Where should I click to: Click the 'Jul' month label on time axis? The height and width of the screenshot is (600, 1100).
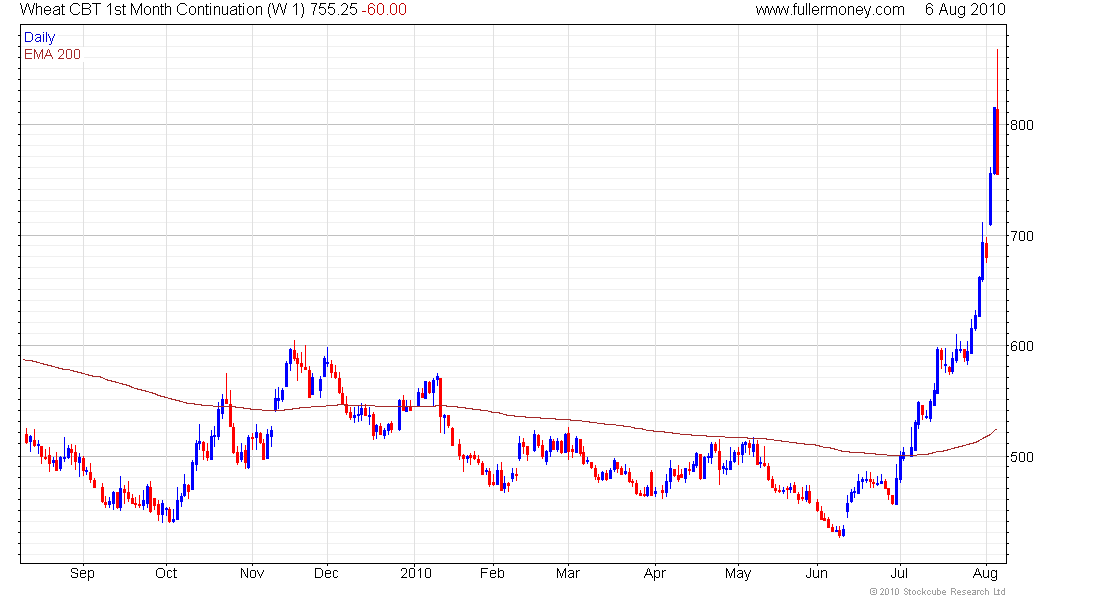tap(899, 573)
